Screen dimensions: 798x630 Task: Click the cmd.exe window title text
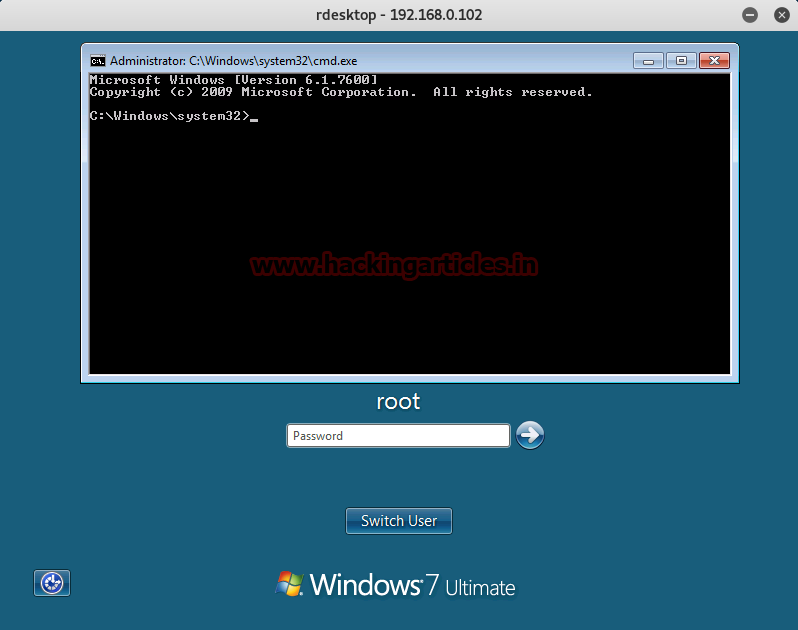pos(234,61)
